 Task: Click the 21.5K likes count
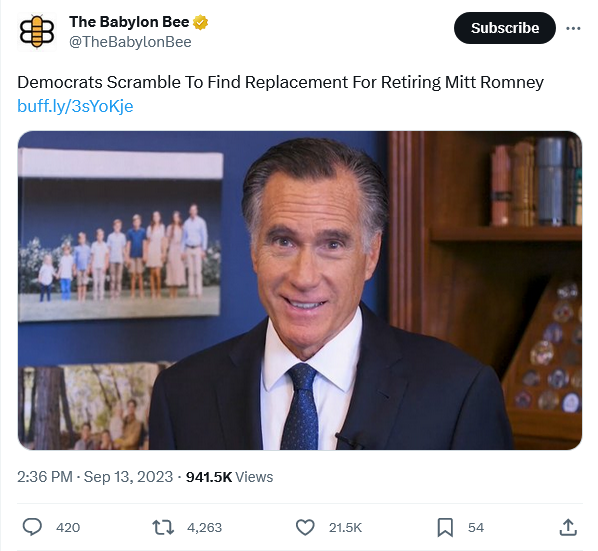pyautogui.click(x=345, y=527)
